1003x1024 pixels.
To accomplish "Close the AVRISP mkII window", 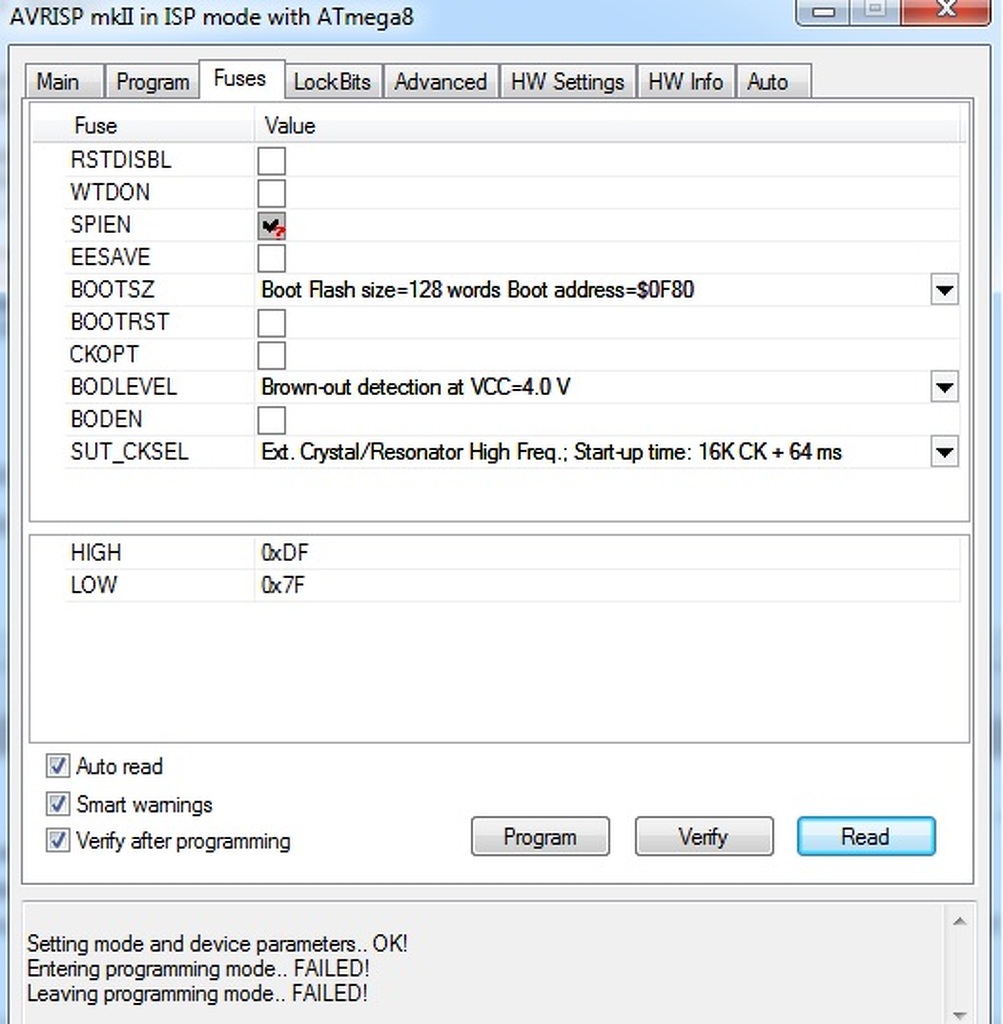I will tap(947, 11).
